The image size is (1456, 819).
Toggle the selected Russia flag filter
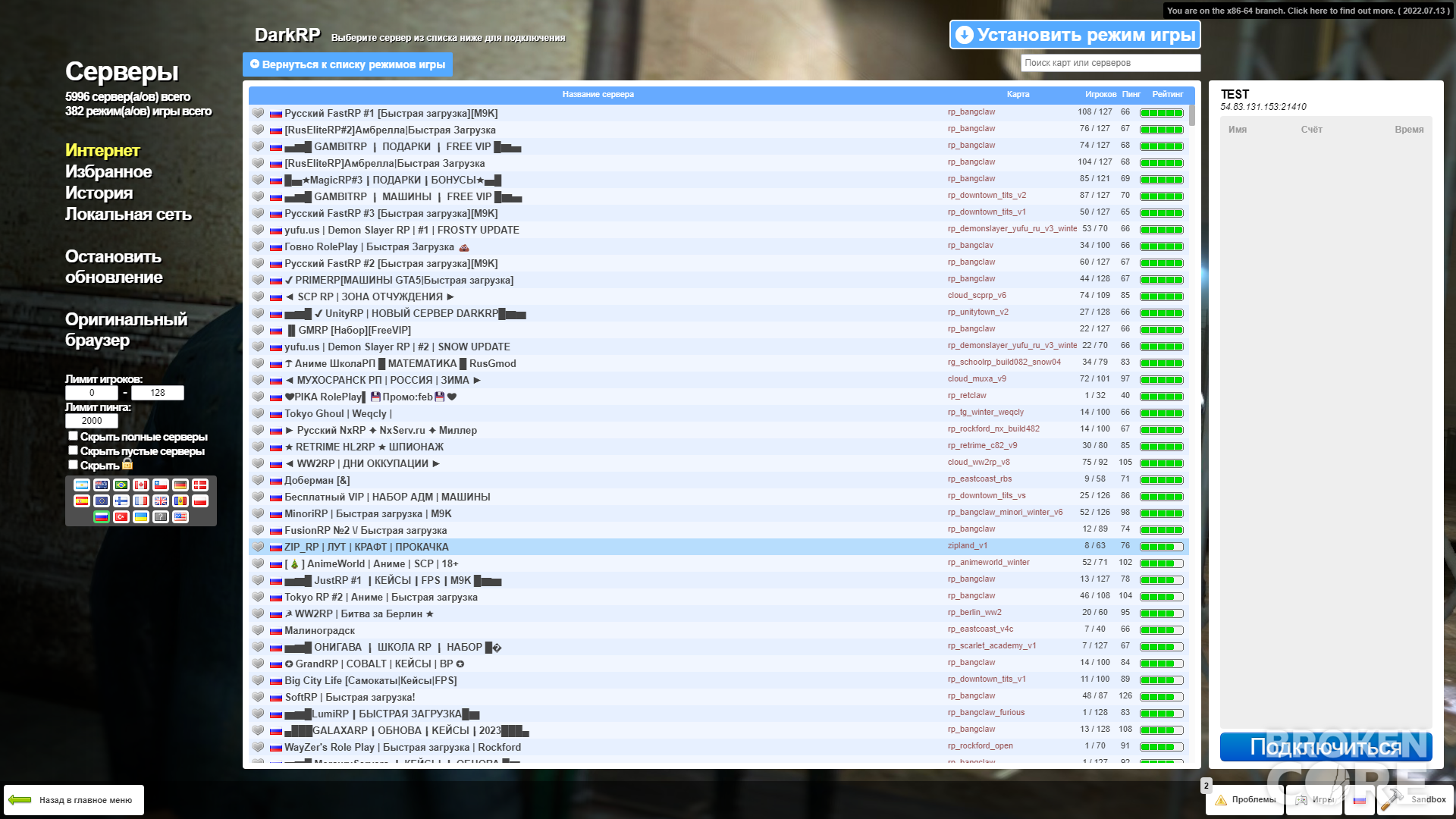tap(102, 516)
